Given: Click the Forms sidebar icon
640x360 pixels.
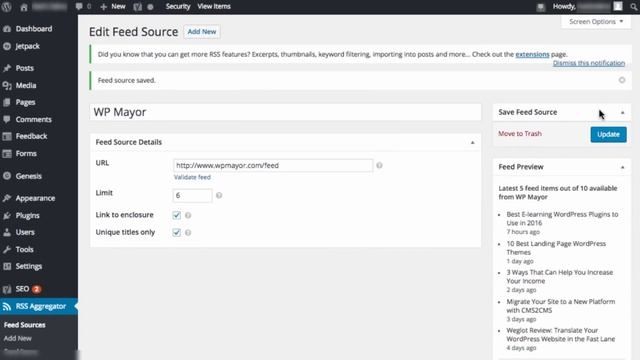Looking at the screenshot, I should (7, 153).
